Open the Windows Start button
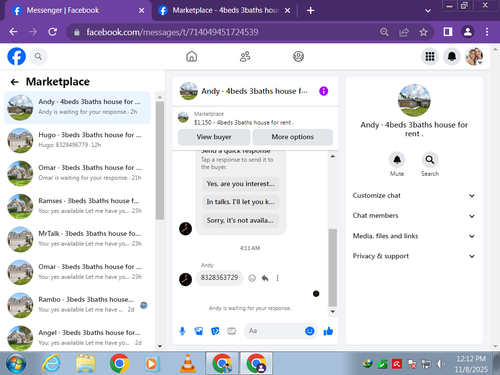The width and height of the screenshot is (500, 375). click(x=16, y=363)
